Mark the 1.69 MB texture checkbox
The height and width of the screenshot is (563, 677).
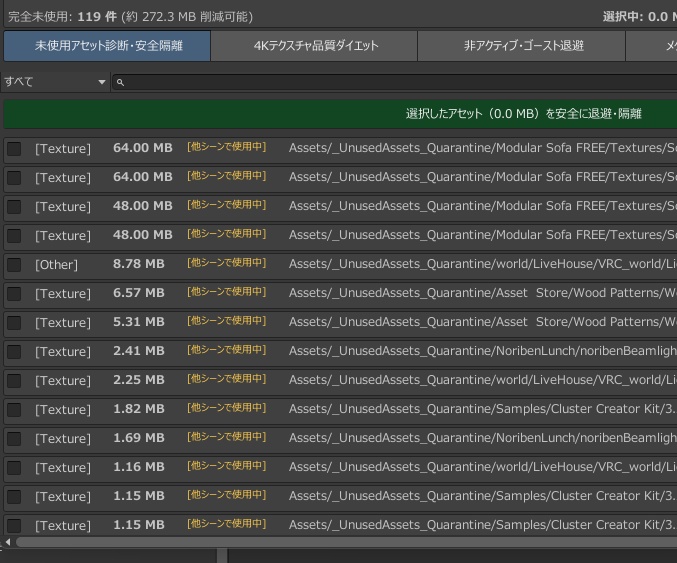tap(14, 439)
